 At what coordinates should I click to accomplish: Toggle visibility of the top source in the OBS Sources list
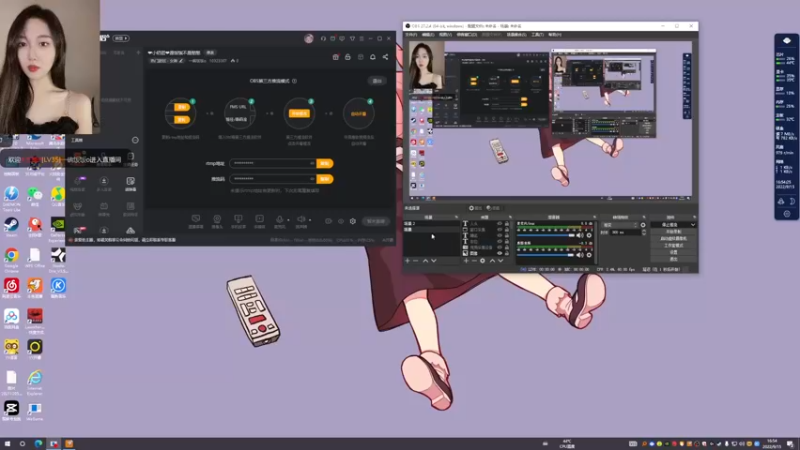click(499, 223)
